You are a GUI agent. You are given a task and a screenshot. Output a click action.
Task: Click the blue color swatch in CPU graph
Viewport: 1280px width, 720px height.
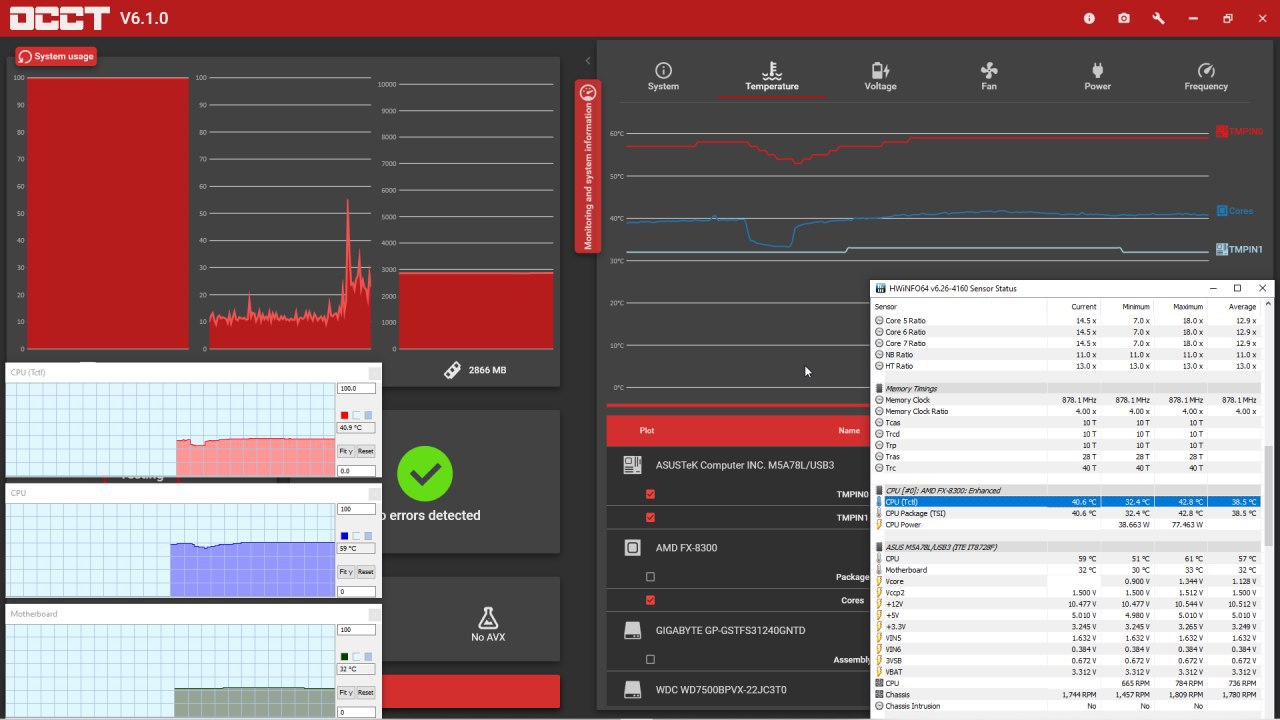coord(344,535)
